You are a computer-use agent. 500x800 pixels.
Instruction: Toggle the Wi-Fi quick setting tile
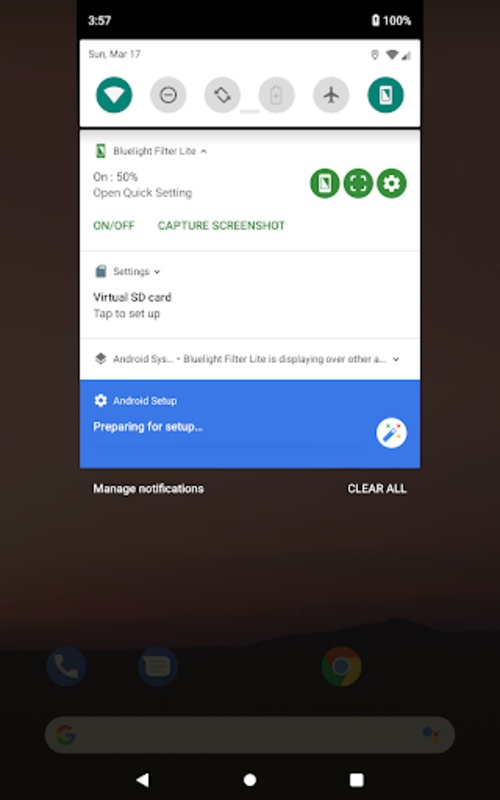coord(114,95)
